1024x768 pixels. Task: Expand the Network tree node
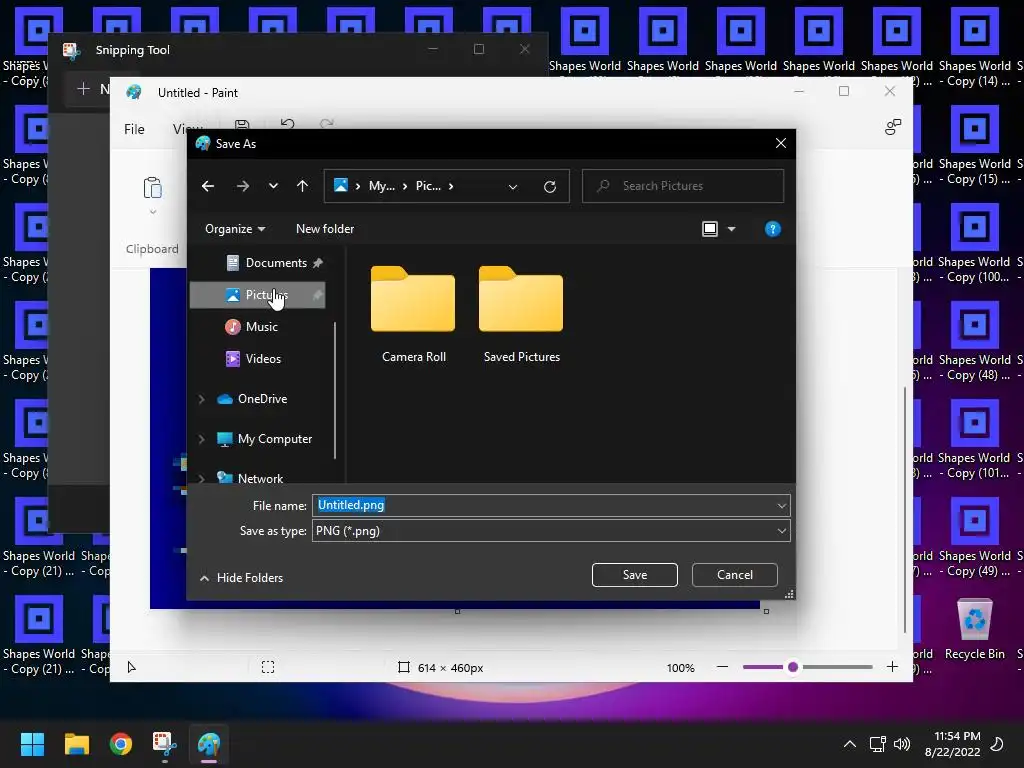(x=201, y=479)
